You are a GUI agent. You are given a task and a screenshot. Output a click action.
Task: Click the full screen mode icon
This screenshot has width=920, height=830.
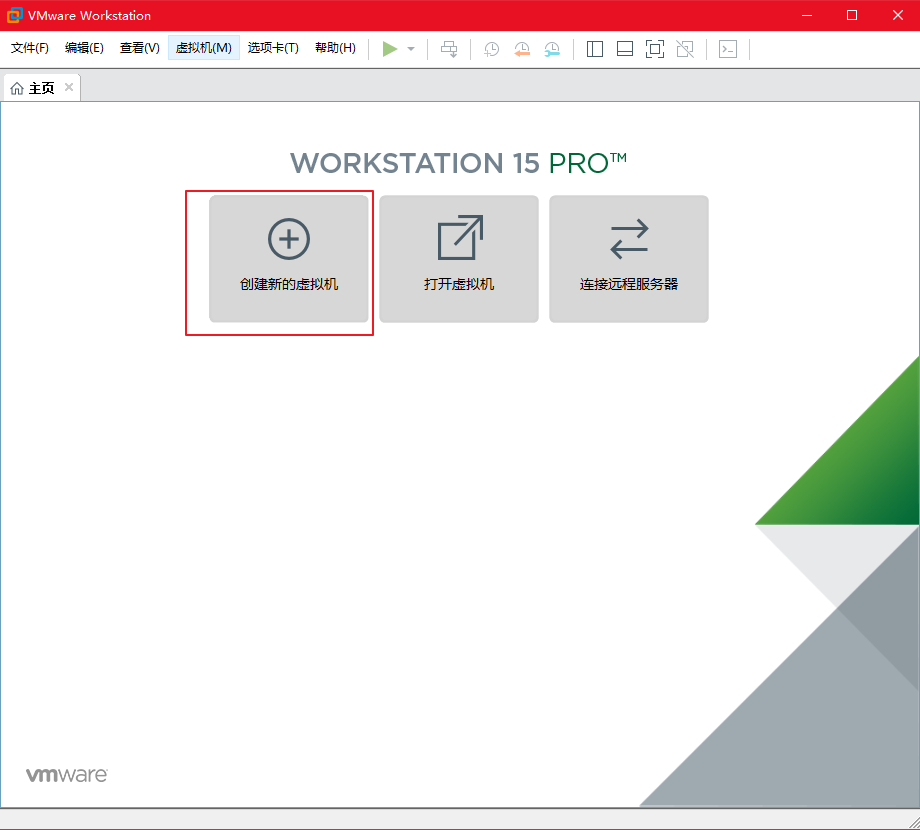(655, 49)
